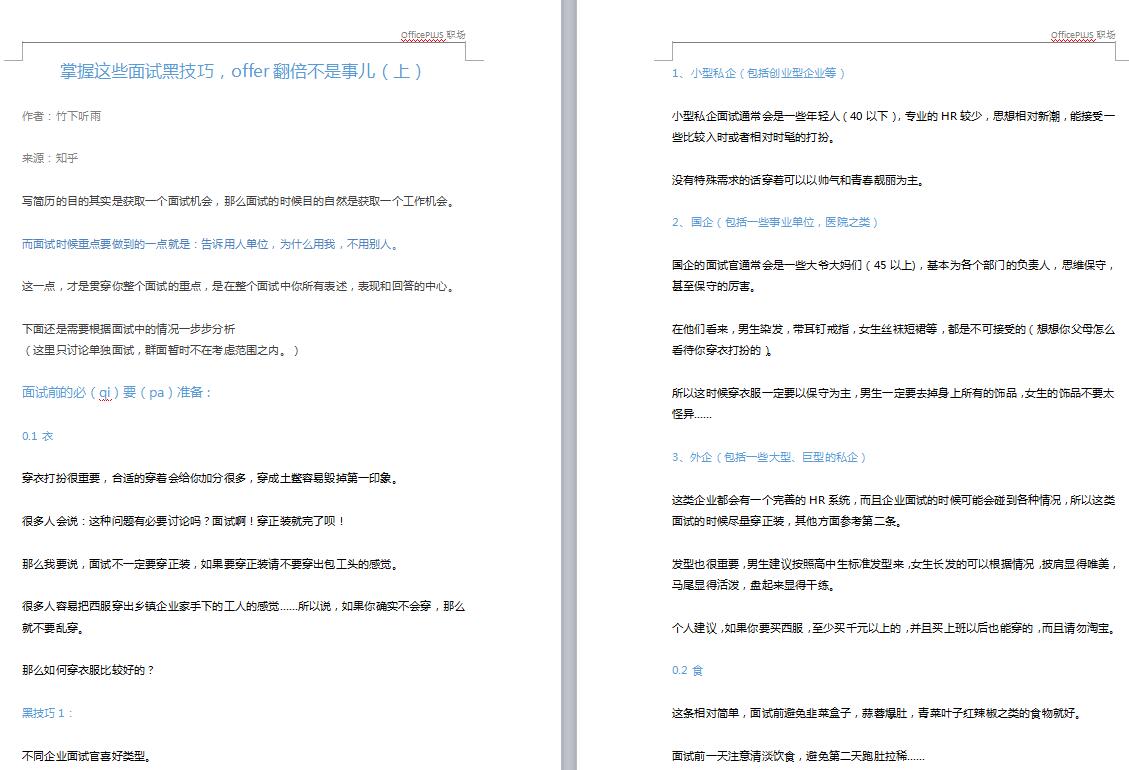Place cursor in paragraph starting 个人建议

[x=893, y=629]
